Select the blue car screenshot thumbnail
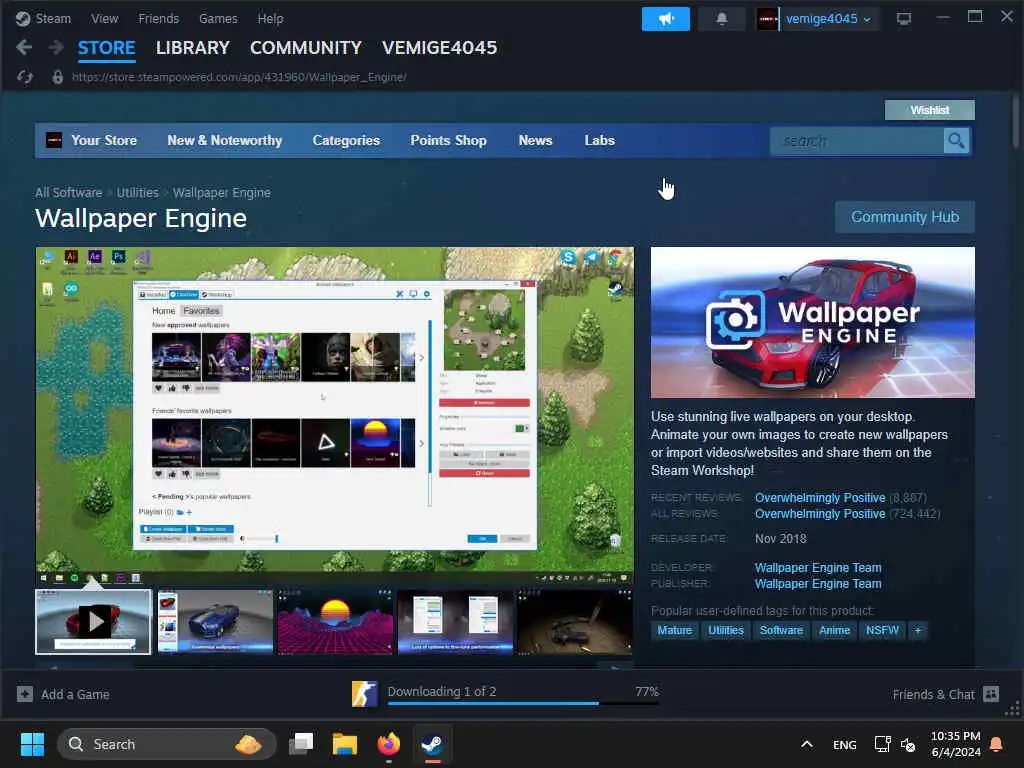 [x=216, y=622]
